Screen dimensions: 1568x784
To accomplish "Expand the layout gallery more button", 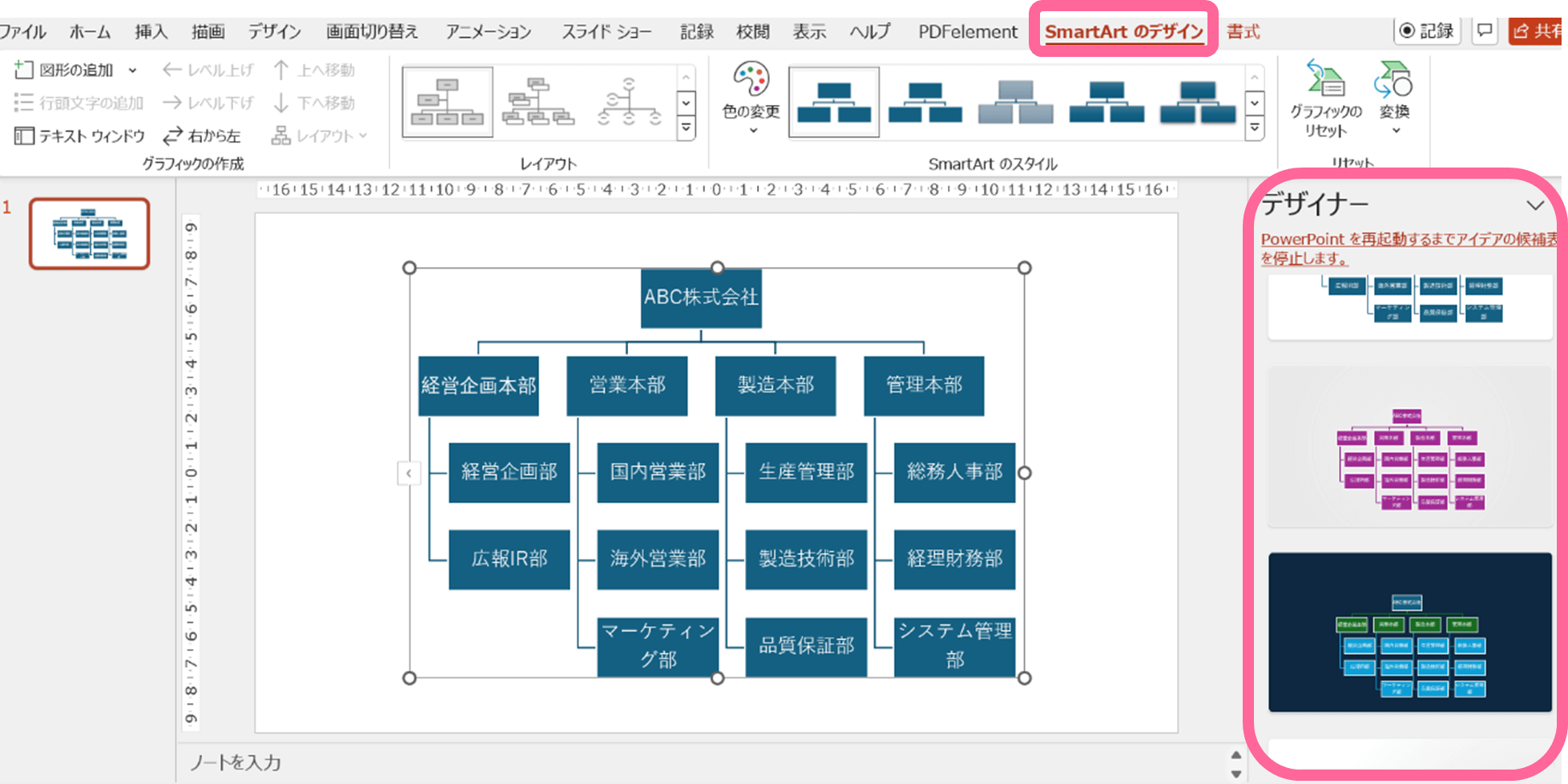I will pyautogui.click(x=686, y=128).
